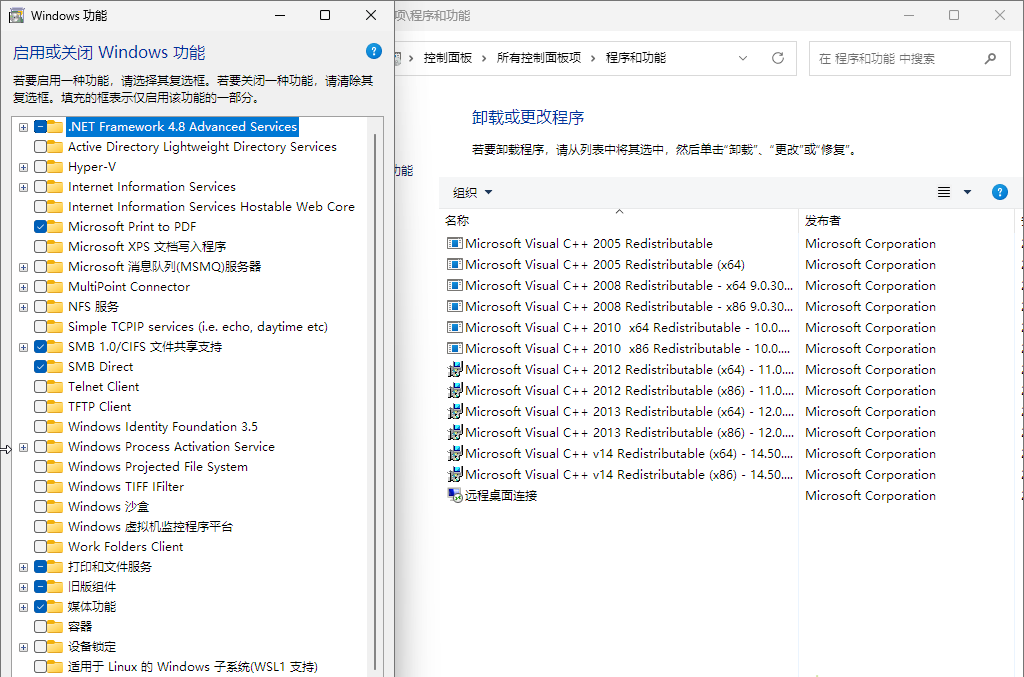The height and width of the screenshot is (677, 1024).
Task: Click the refresh button beside the address bar
Action: coord(778,58)
